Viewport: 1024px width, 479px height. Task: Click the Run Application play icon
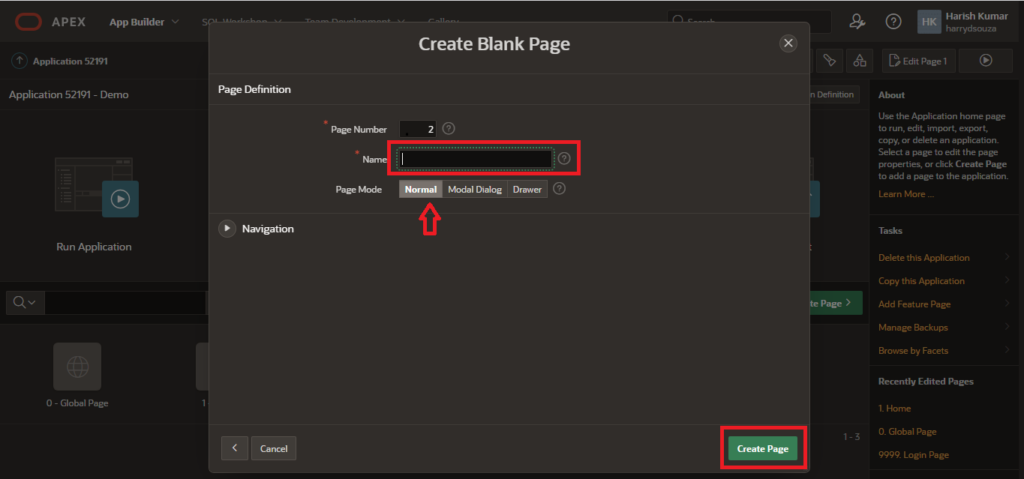pyautogui.click(x=120, y=199)
